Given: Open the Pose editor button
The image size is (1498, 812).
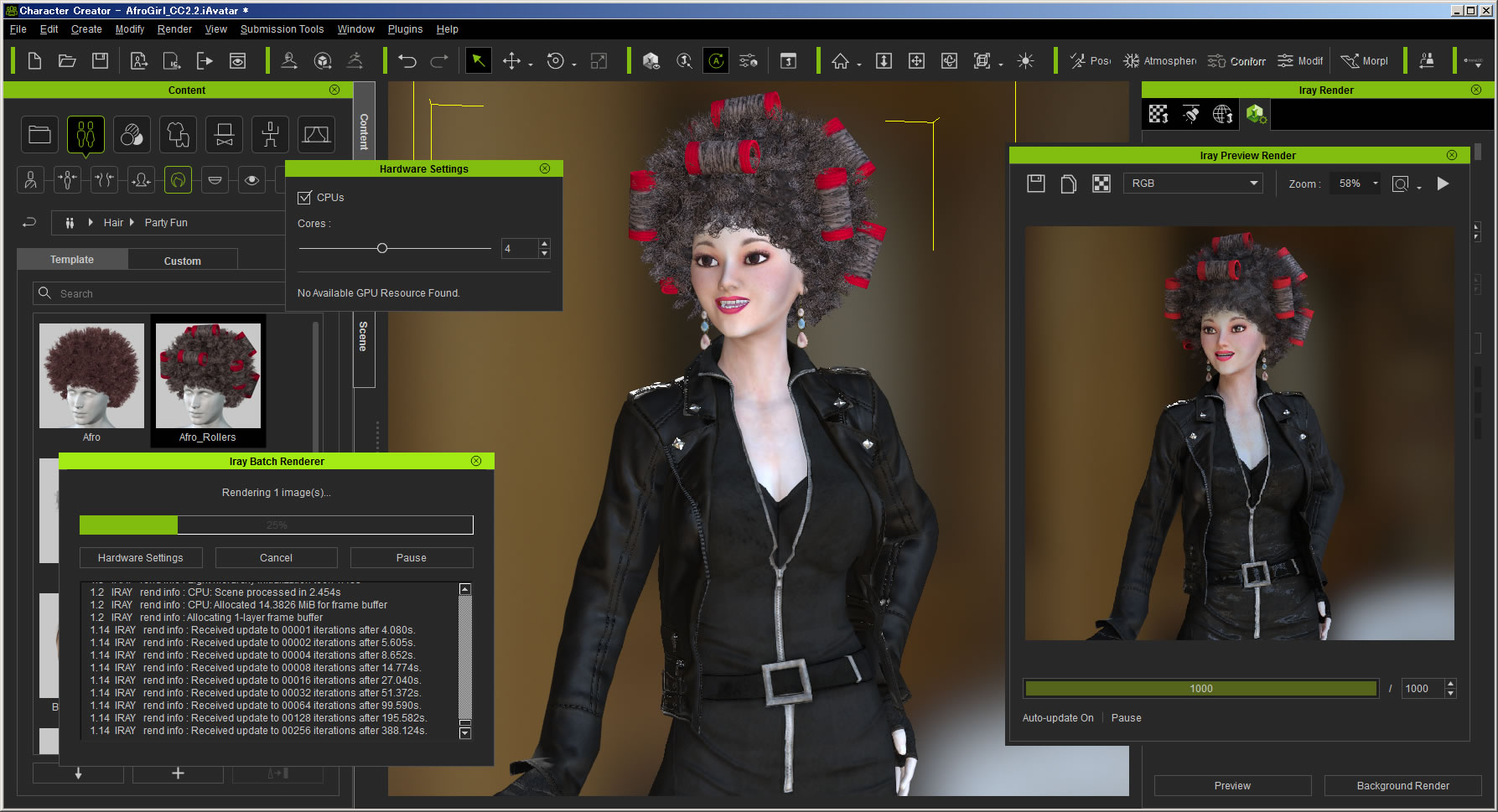Looking at the screenshot, I should [x=1091, y=61].
